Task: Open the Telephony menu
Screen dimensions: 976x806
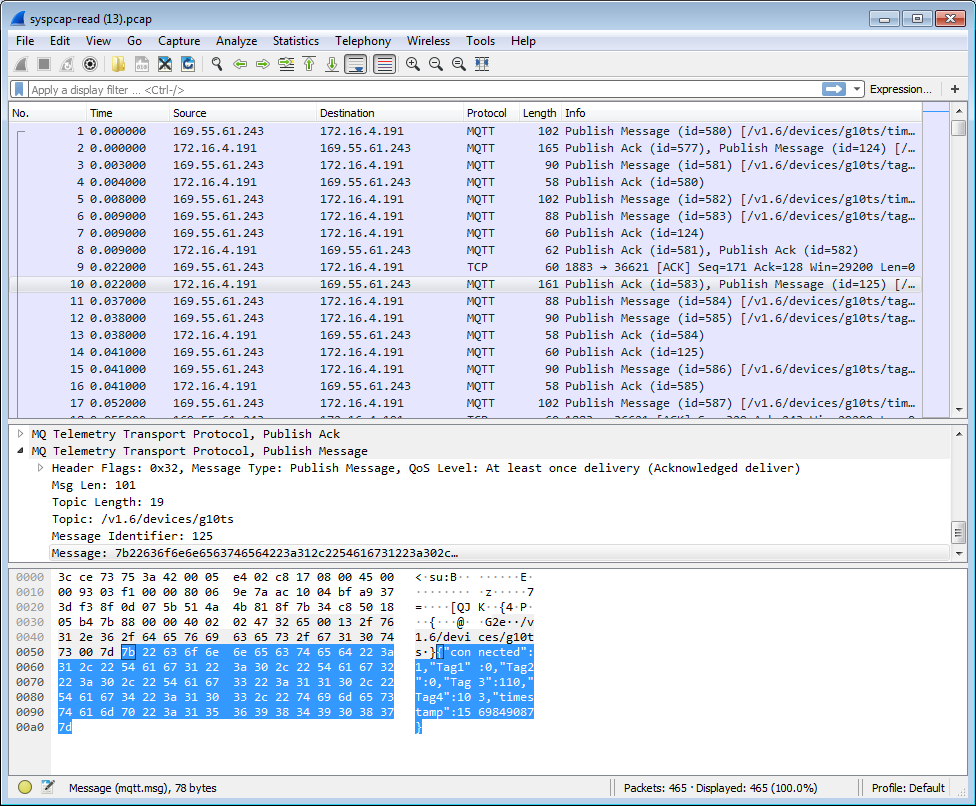Action: [363, 41]
